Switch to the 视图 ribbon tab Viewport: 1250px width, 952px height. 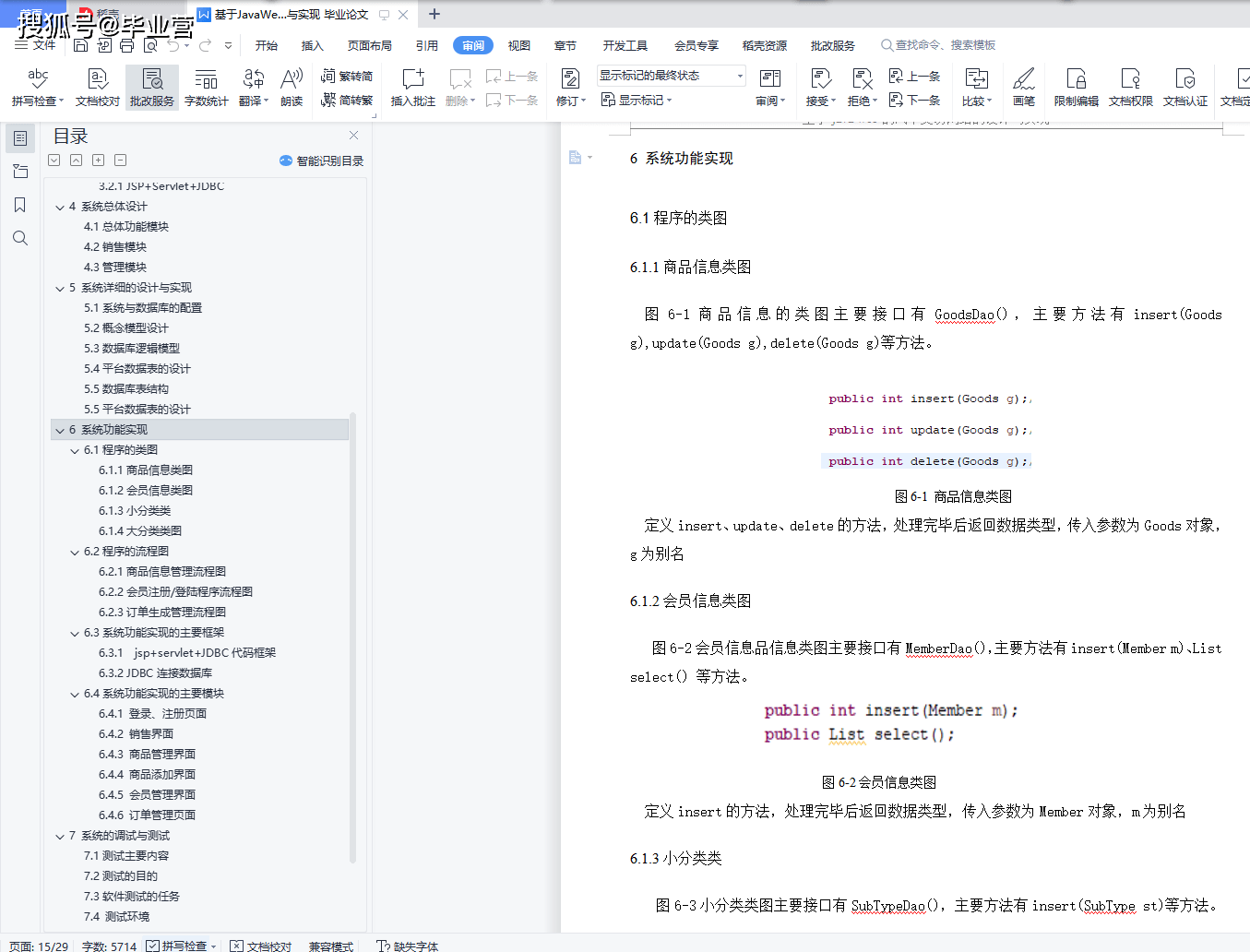pyautogui.click(x=519, y=43)
